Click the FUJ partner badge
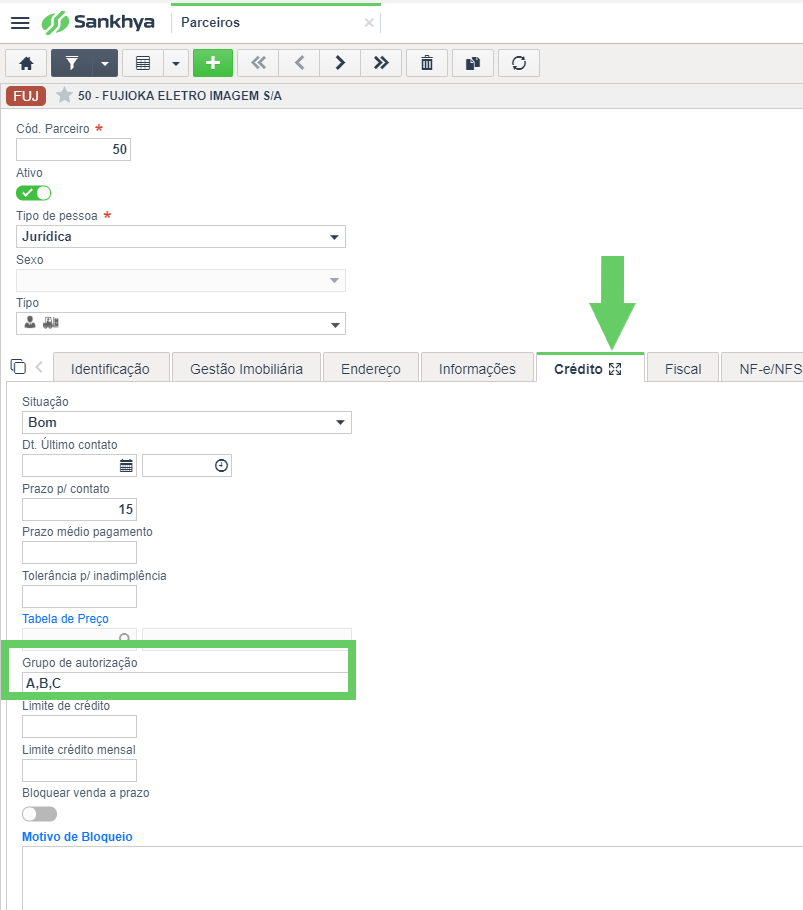 click(26, 96)
